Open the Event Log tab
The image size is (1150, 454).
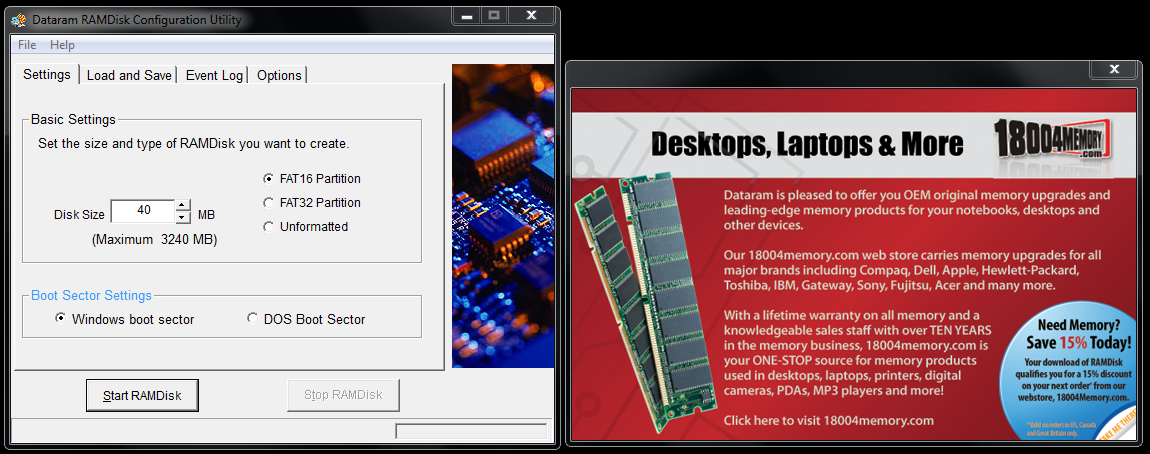[x=214, y=75]
